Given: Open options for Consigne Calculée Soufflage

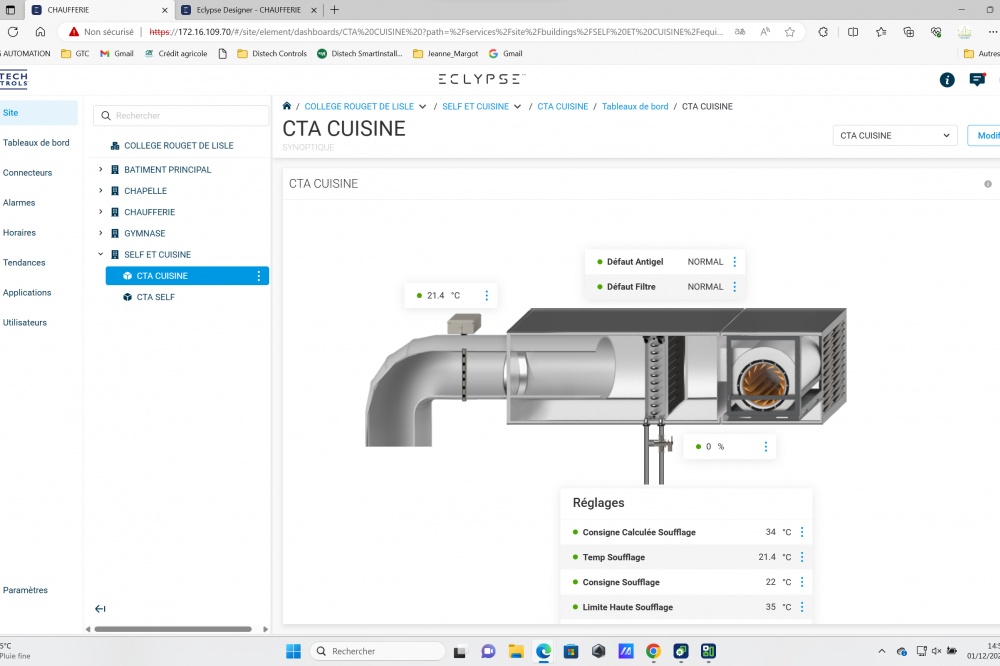Looking at the screenshot, I should pyautogui.click(x=802, y=532).
